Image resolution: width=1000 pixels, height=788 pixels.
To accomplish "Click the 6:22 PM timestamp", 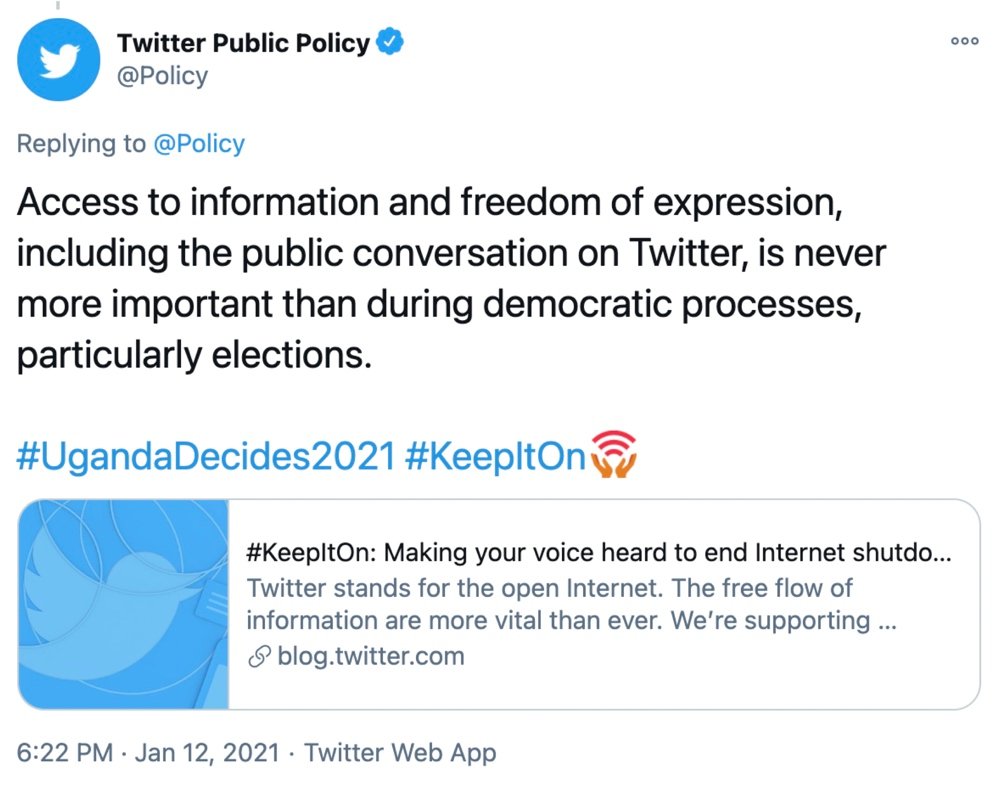I will pyautogui.click(x=65, y=753).
